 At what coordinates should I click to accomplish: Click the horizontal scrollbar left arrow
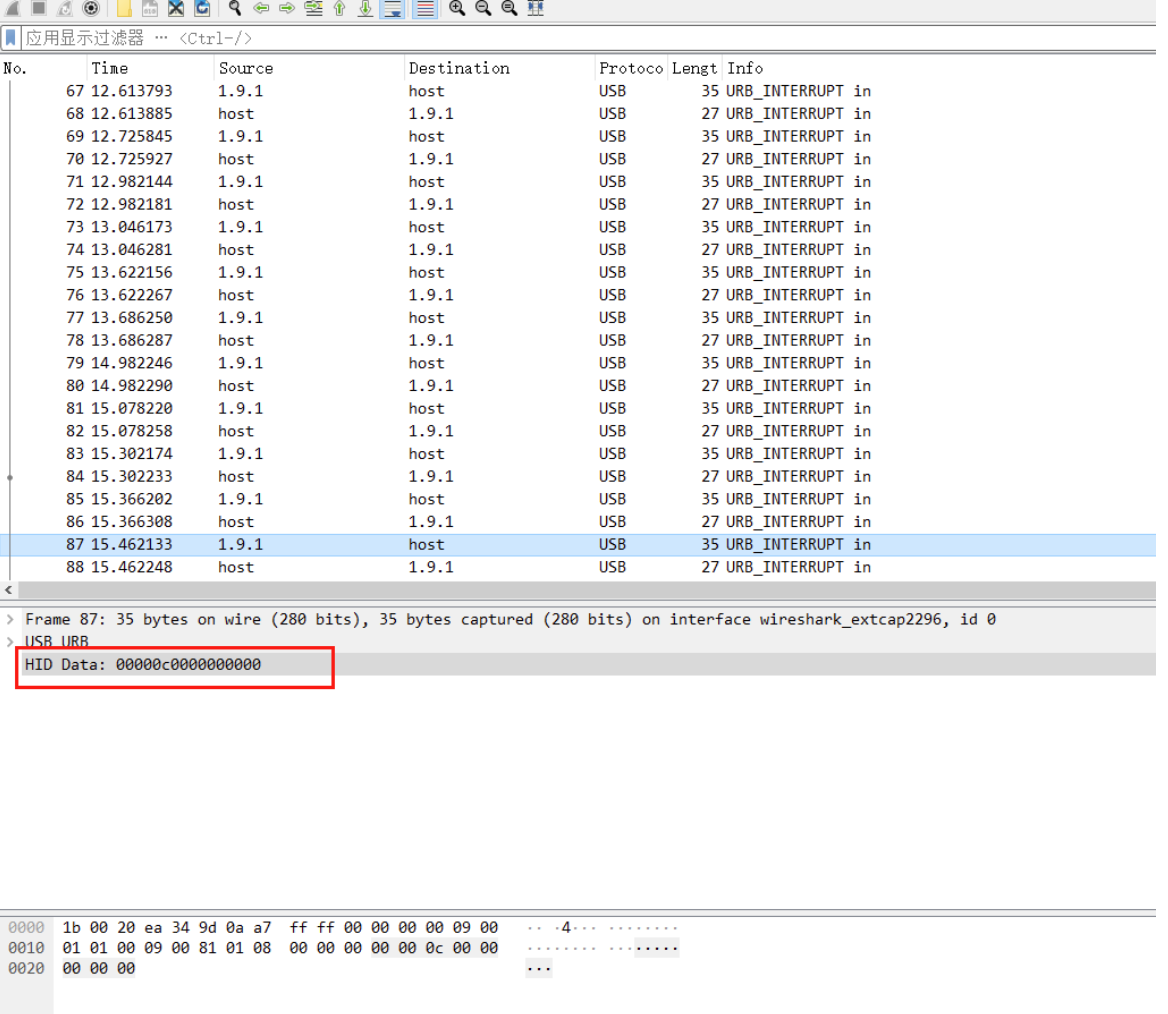(9, 590)
